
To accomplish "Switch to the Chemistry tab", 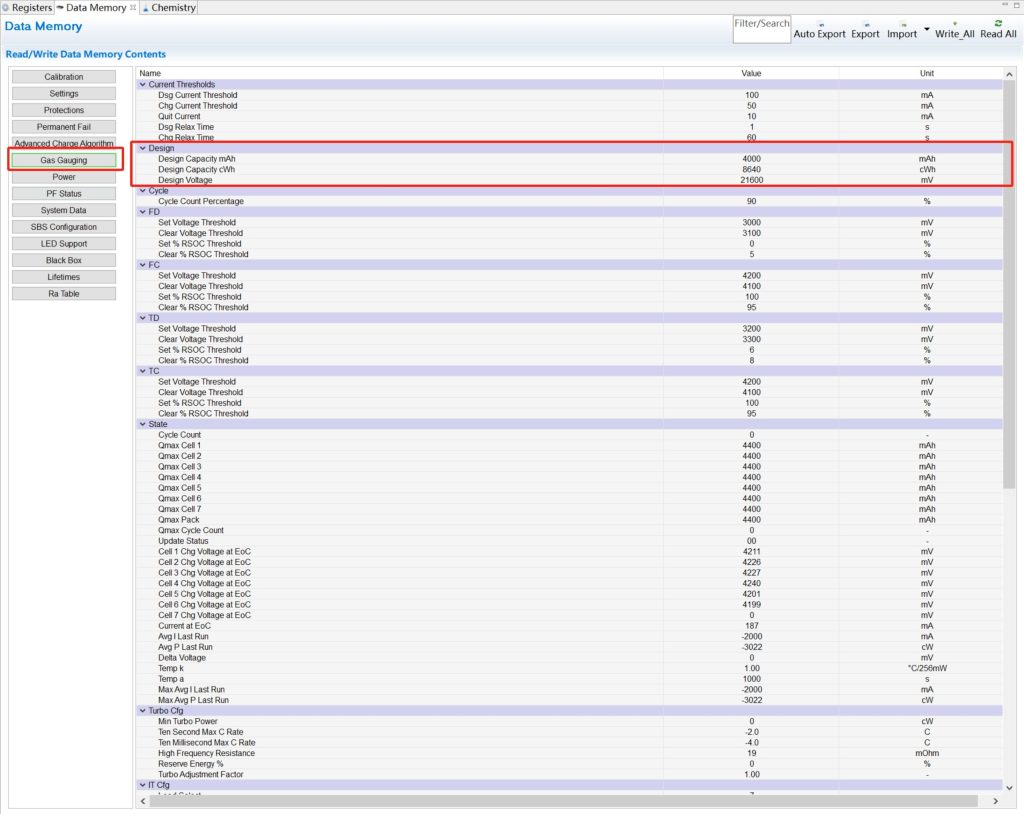I will [172, 8].
